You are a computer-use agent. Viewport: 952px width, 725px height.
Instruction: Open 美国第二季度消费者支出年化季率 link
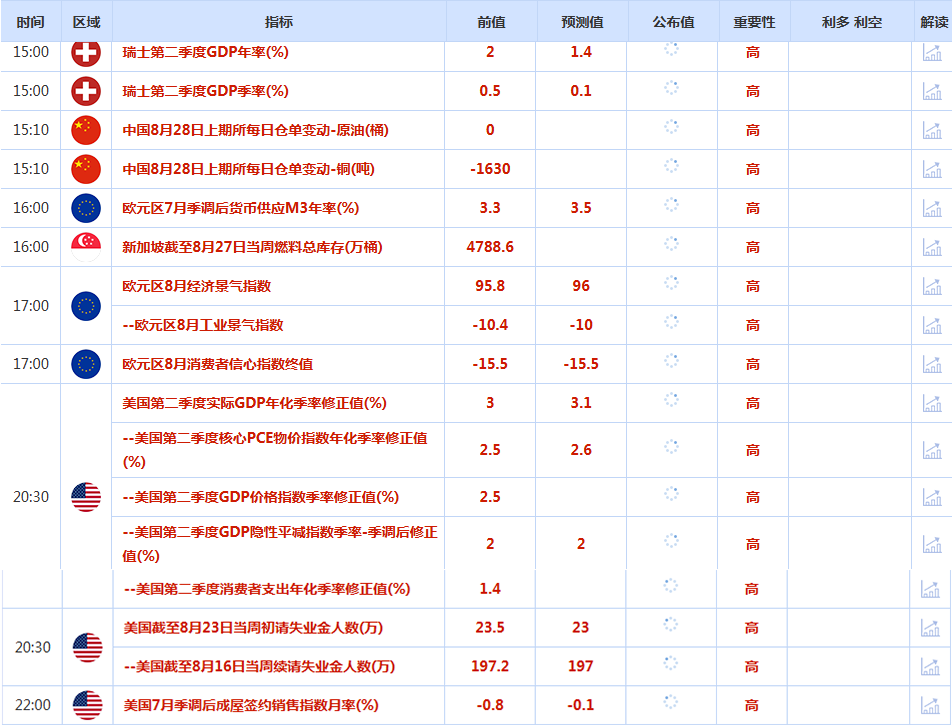pyautogui.click(x=267, y=588)
